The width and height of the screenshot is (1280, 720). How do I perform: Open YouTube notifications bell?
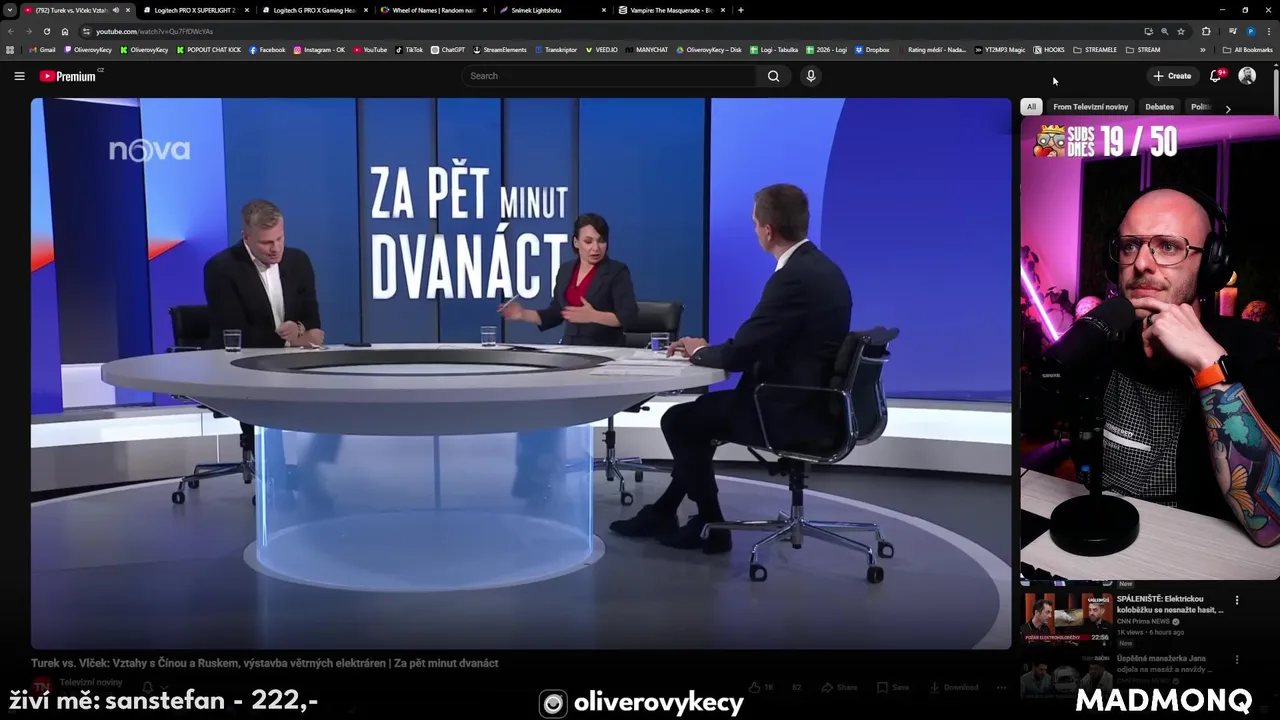1216,76
